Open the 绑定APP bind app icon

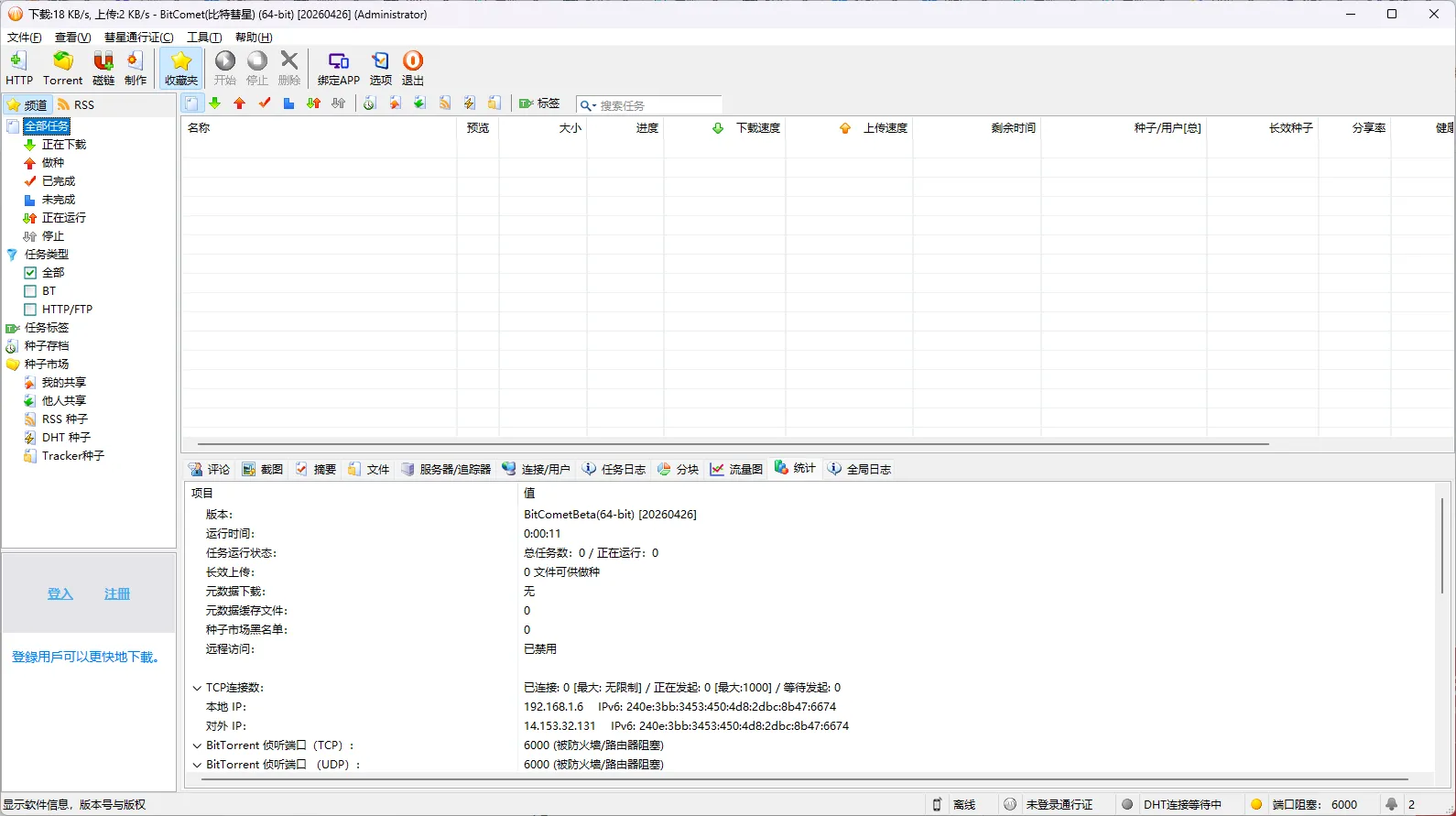click(x=339, y=69)
